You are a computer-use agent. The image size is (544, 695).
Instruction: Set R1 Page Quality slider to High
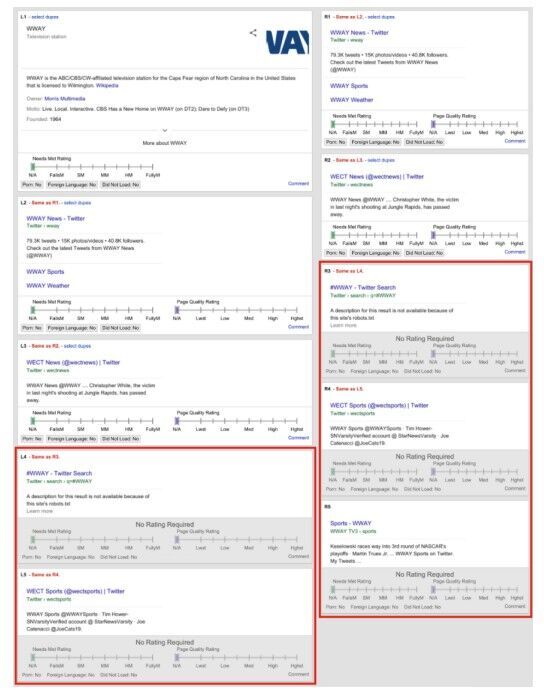pyautogui.click(x=500, y=124)
